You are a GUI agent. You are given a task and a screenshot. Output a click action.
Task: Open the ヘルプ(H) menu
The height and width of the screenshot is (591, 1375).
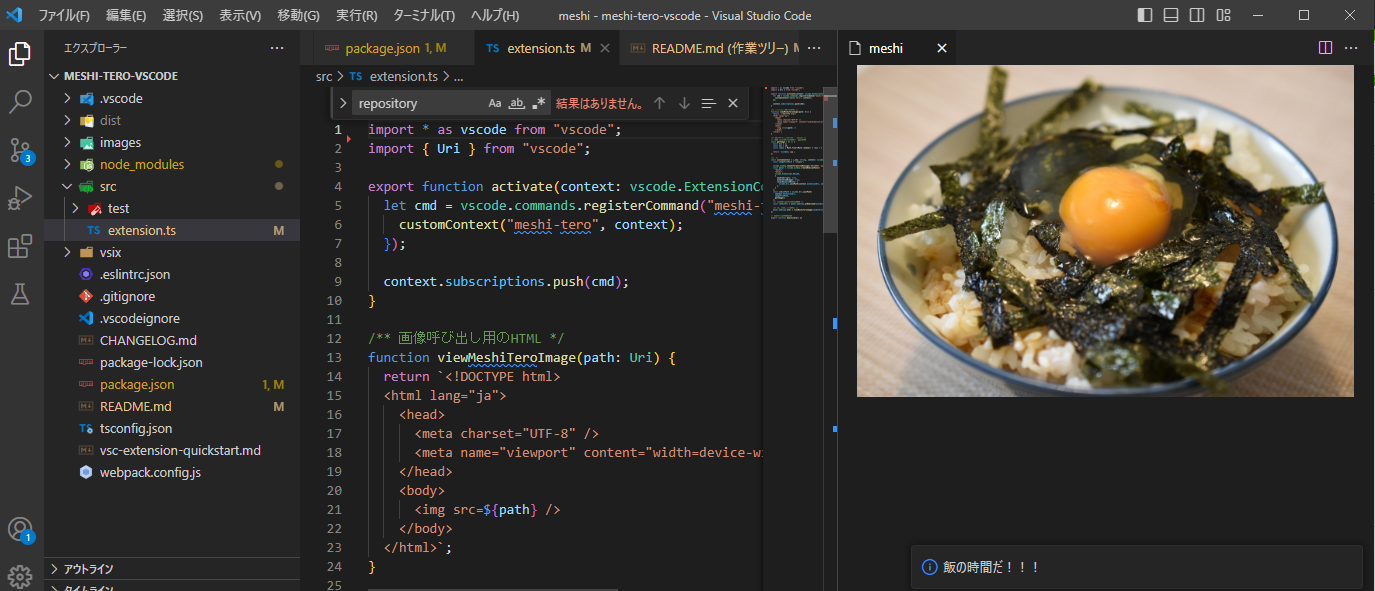click(x=495, y=15)
